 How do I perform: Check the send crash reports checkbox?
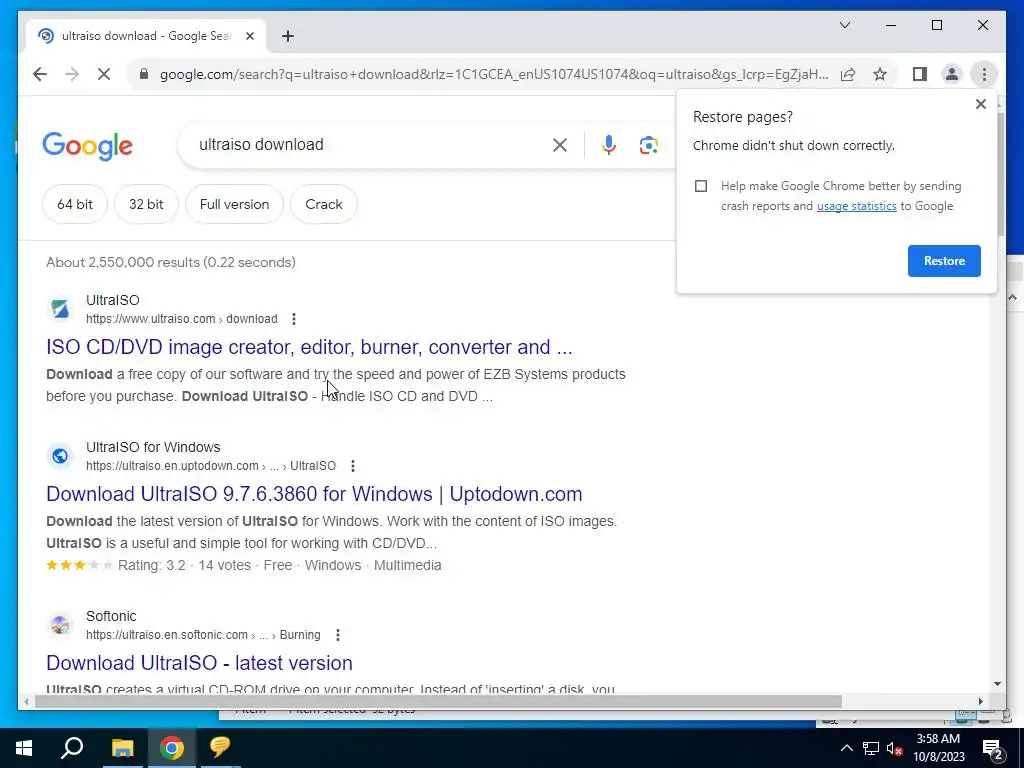click(x=701, y=186)
